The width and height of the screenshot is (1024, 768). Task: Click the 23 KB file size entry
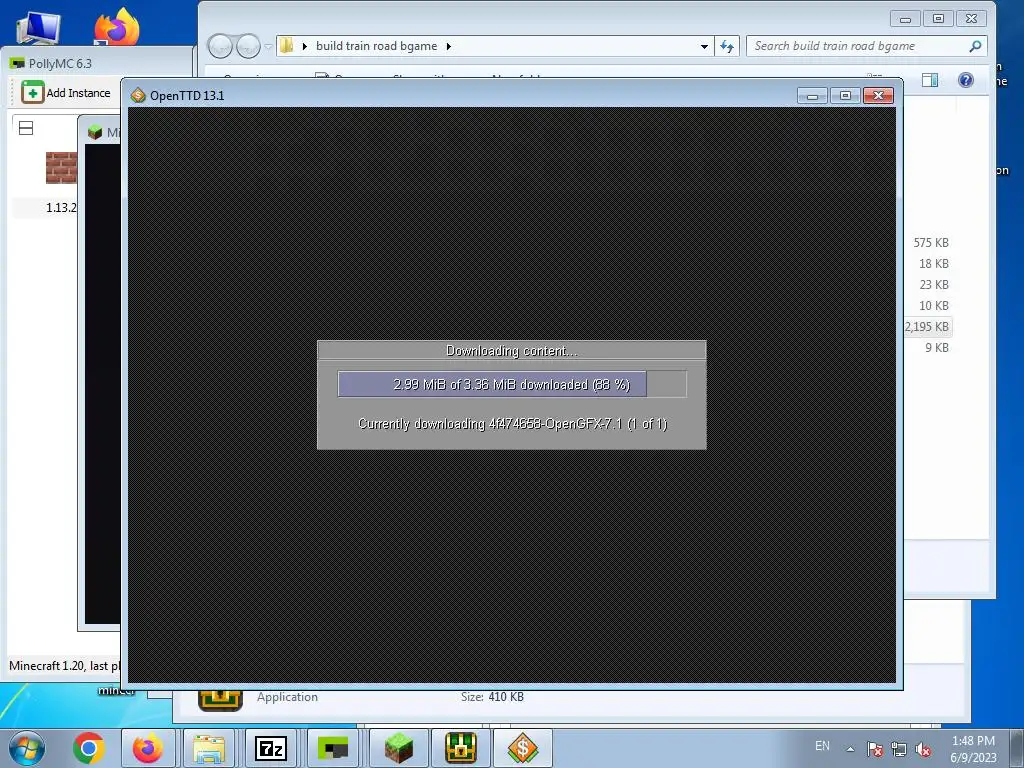click(934, 285)
